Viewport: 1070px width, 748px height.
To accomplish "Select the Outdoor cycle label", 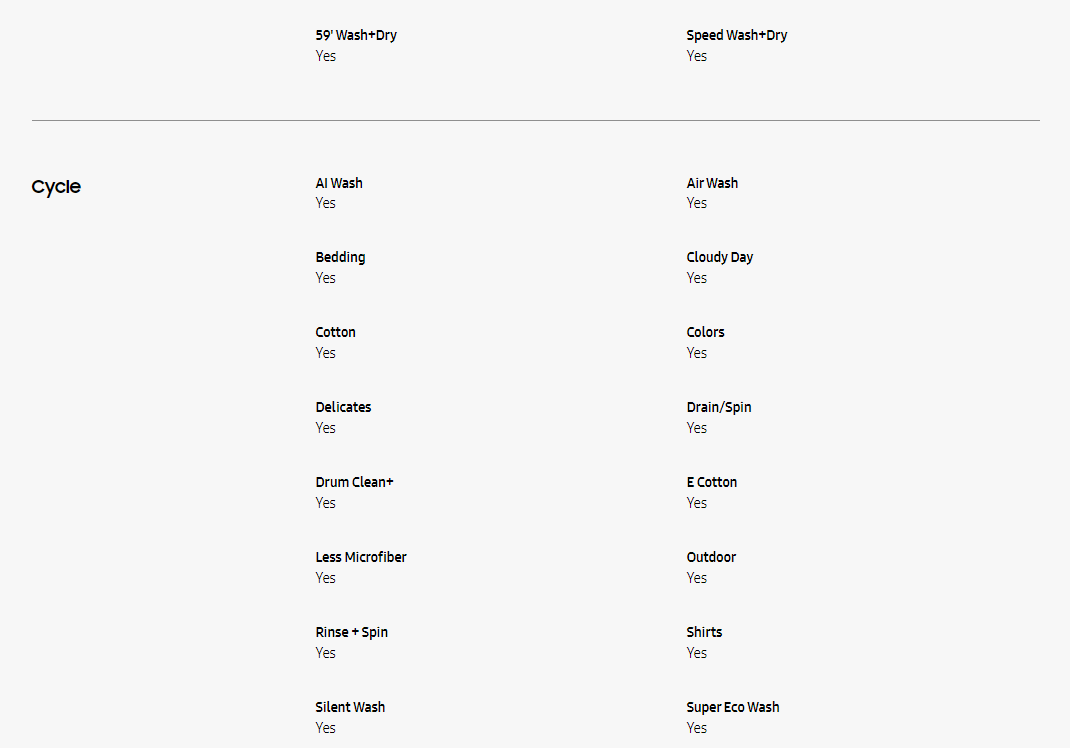I will click(x=711, y=557).
